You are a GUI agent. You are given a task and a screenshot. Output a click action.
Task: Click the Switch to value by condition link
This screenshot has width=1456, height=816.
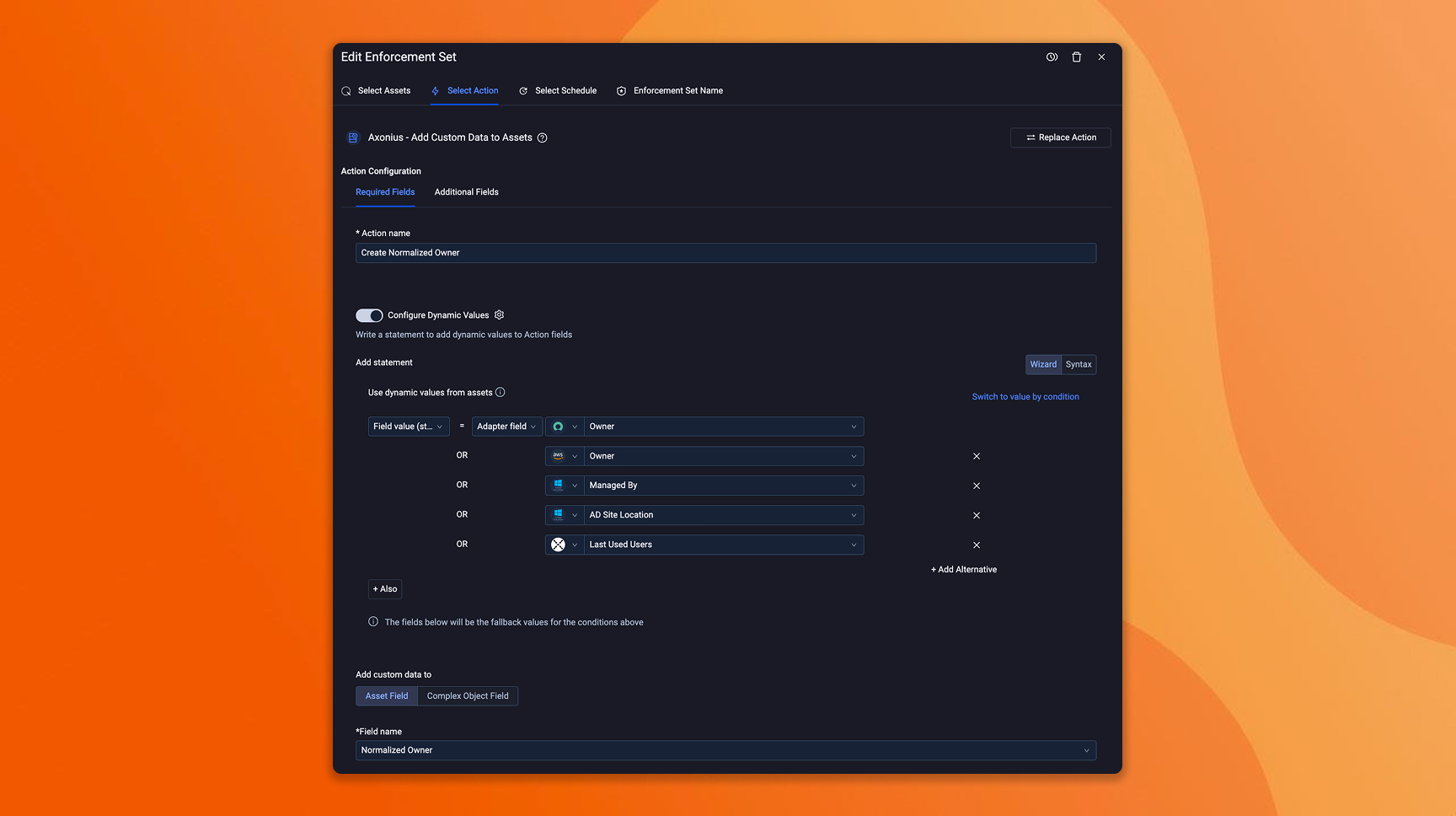click(1025, 397)
